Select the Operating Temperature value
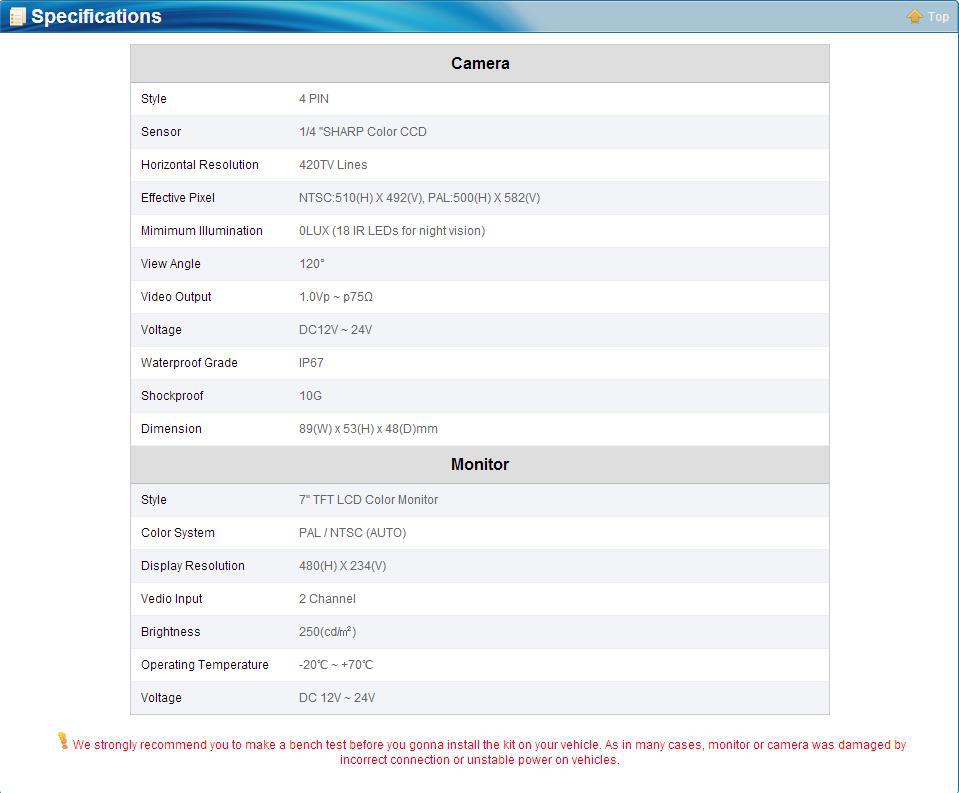 pos(336,665)
